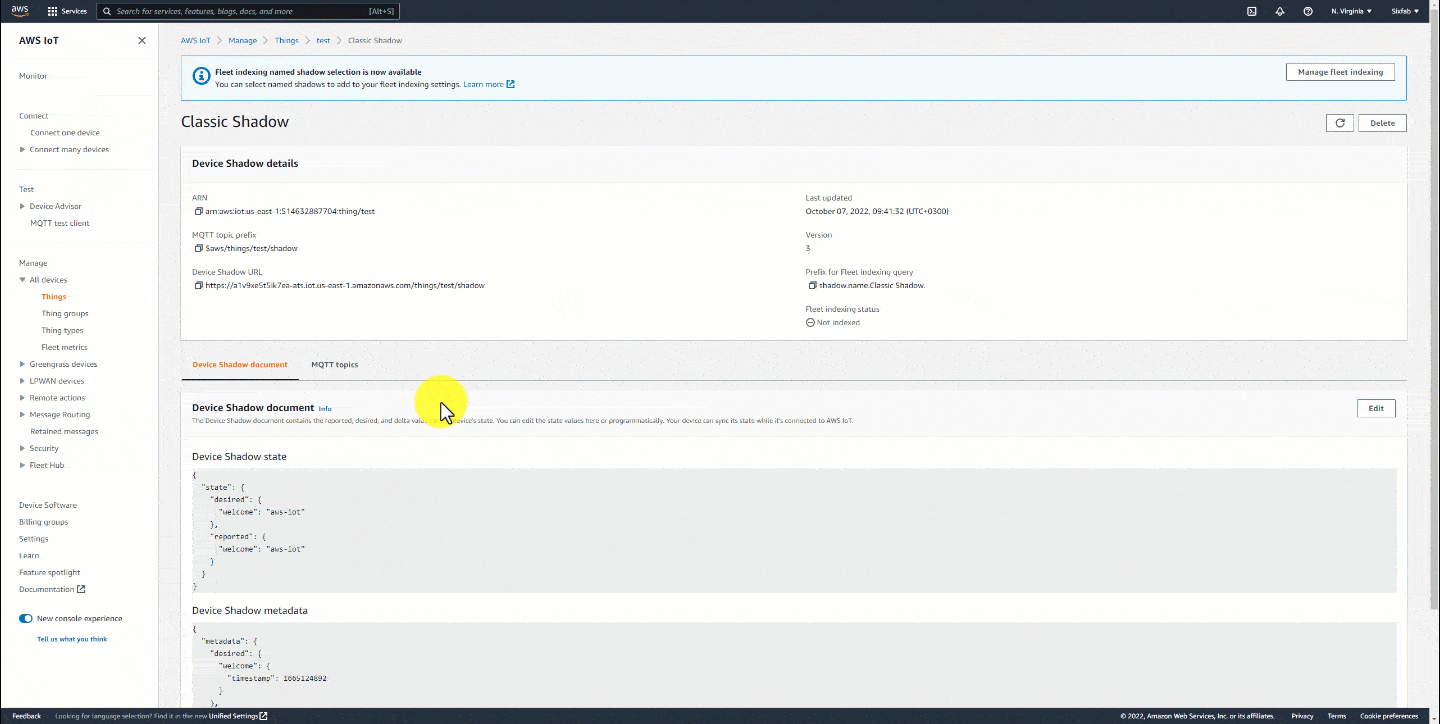This screenshot has width=1440, height=724.
Task: Refresh the Classic Shadow page
Action: (x=1340, y=122)
